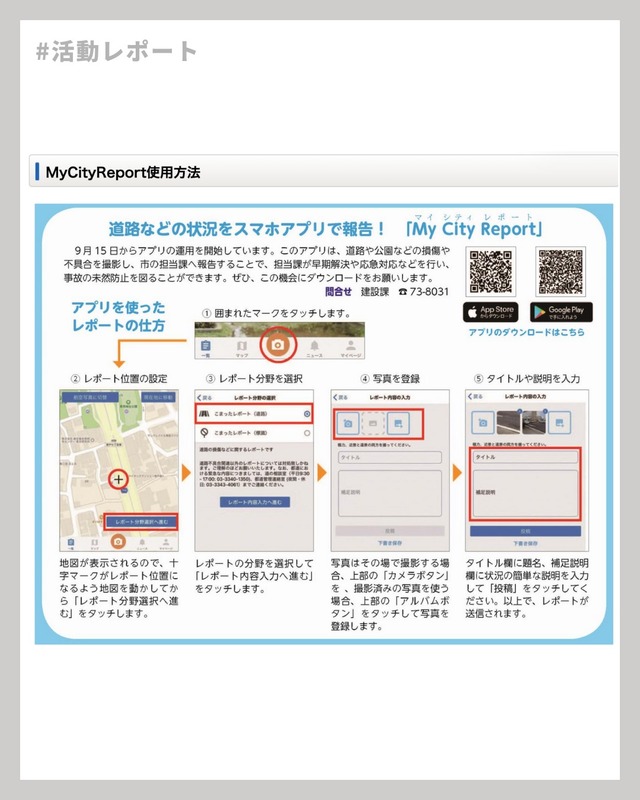Click the left QR code for App Store
Image resolution: width=640 pixels, height=800 pixels.
490,271
